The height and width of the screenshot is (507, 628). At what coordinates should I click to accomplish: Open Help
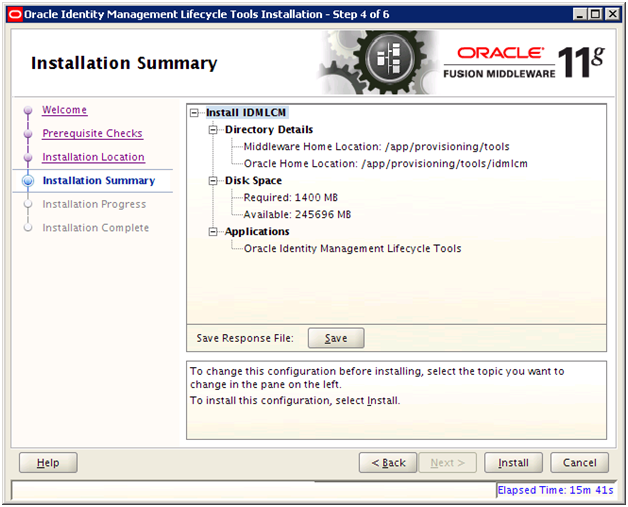[48, 463]
